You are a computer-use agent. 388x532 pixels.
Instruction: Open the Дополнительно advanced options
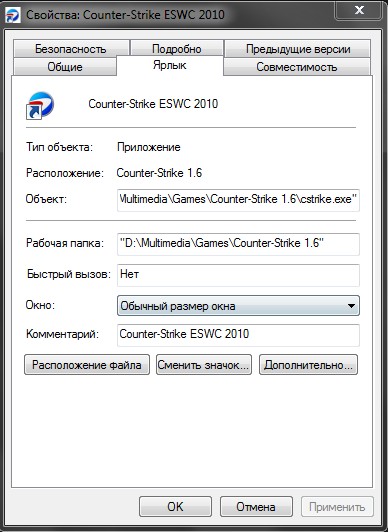[x=308, y=365]
